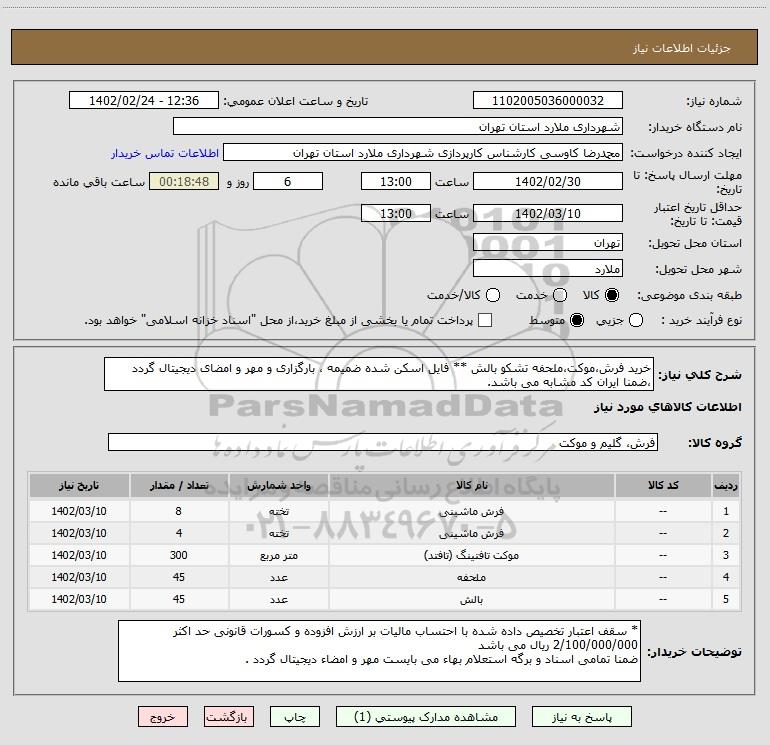
Task: Select the خدمت radio button
Action: [x=560, y=295]
